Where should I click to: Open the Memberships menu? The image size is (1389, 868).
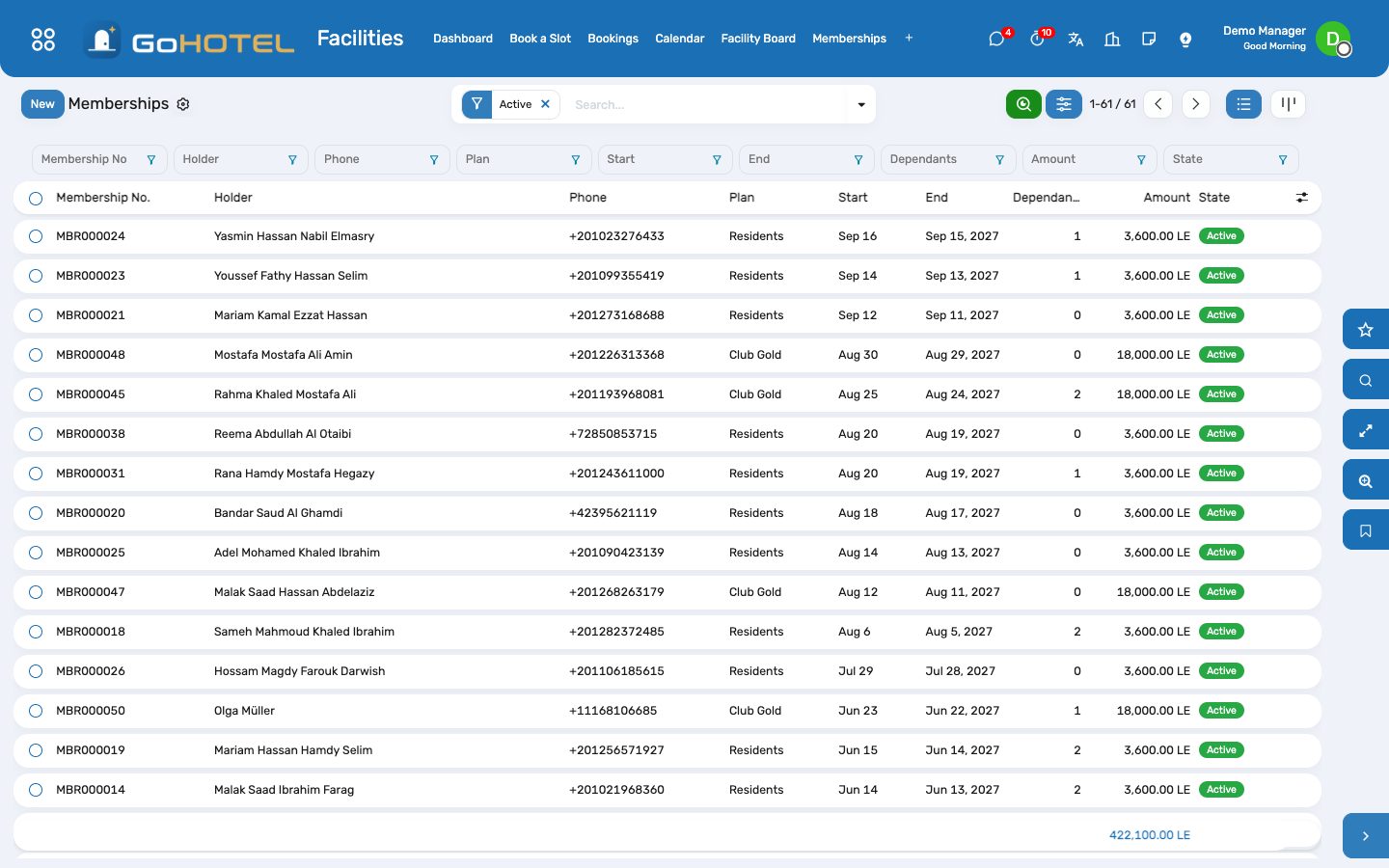click(x=849, y=39)
